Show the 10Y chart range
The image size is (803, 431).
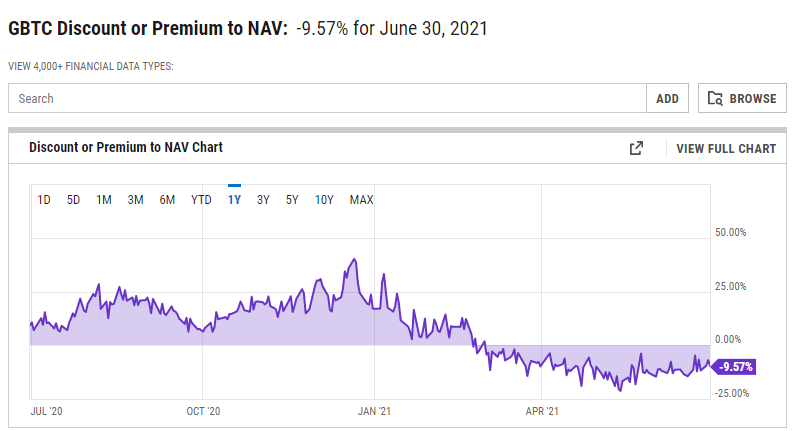[x=324, y=200]
